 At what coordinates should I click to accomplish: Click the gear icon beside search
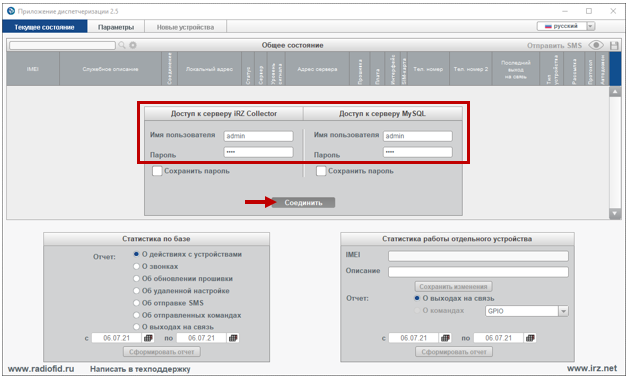[133, 45]
